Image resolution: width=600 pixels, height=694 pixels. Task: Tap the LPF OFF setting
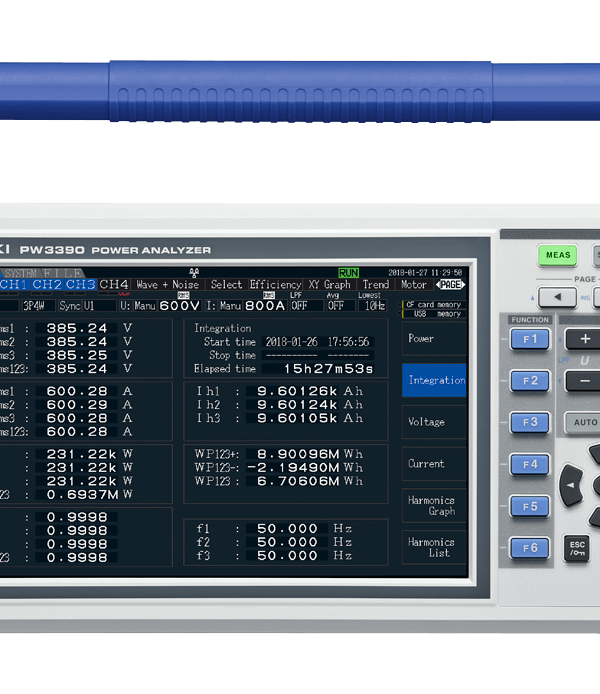(306, 306)
